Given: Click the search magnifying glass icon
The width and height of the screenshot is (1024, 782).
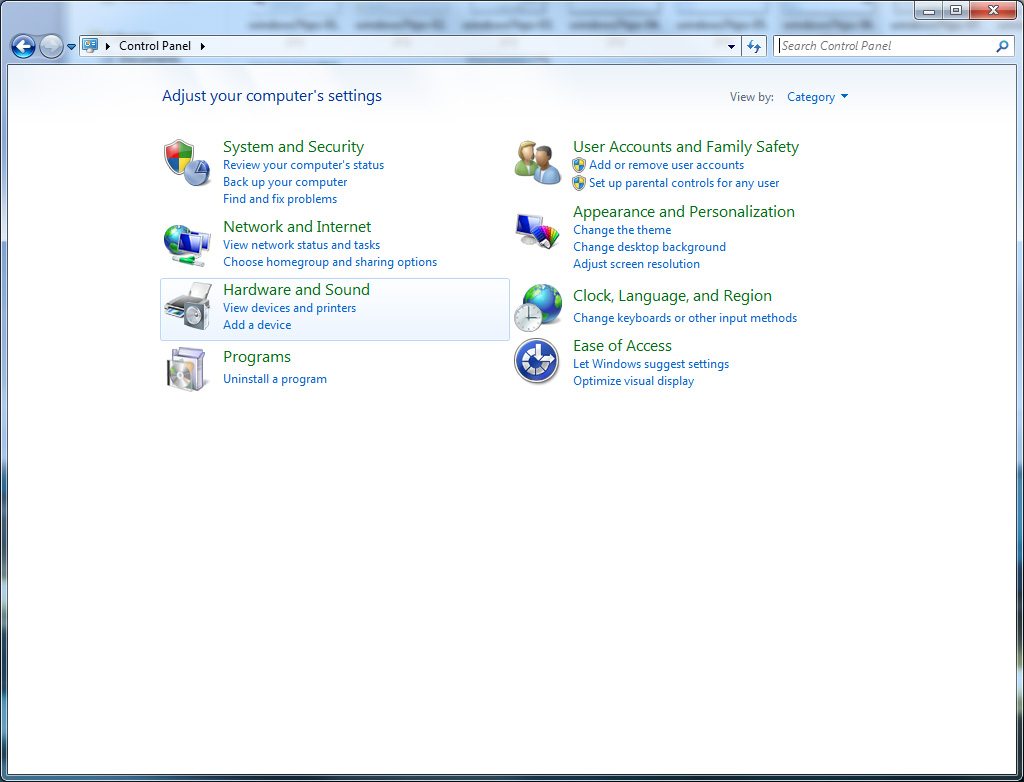Looking at the screenshot, I should pos(1002,46).
